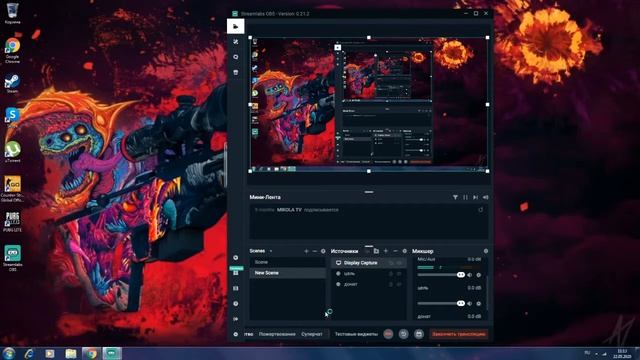Click the sidebar icon with the green new badge
The image size is (640, 360).
(236, 272)
